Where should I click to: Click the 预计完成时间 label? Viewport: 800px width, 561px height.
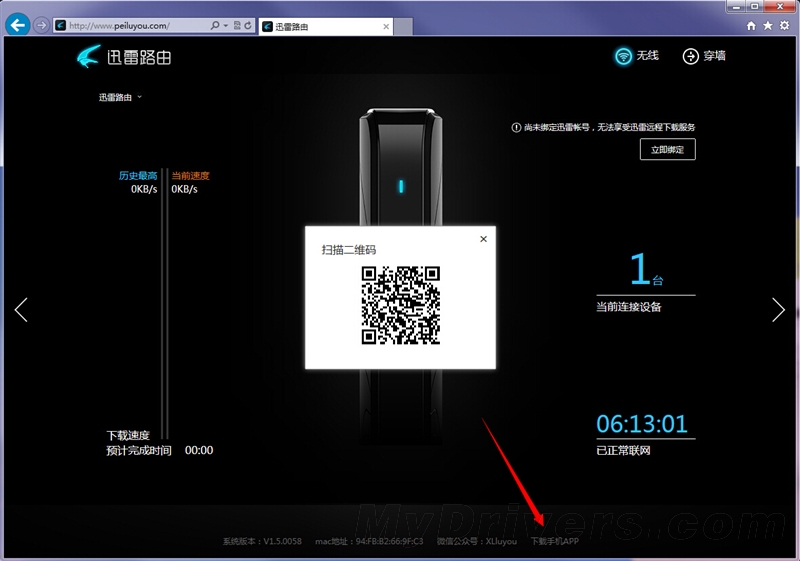139,450
